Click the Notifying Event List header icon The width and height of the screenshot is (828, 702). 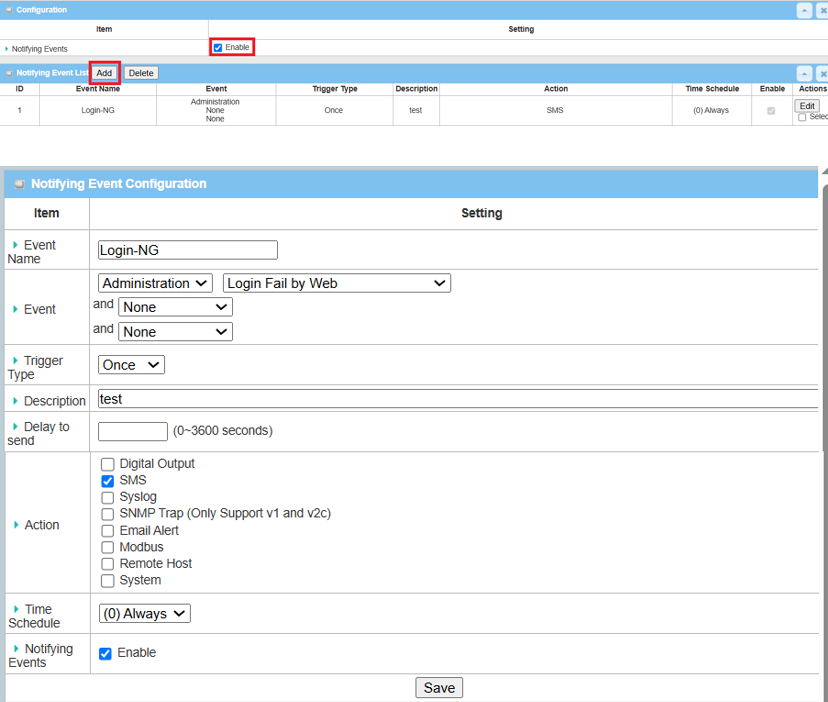pos(9,73)
